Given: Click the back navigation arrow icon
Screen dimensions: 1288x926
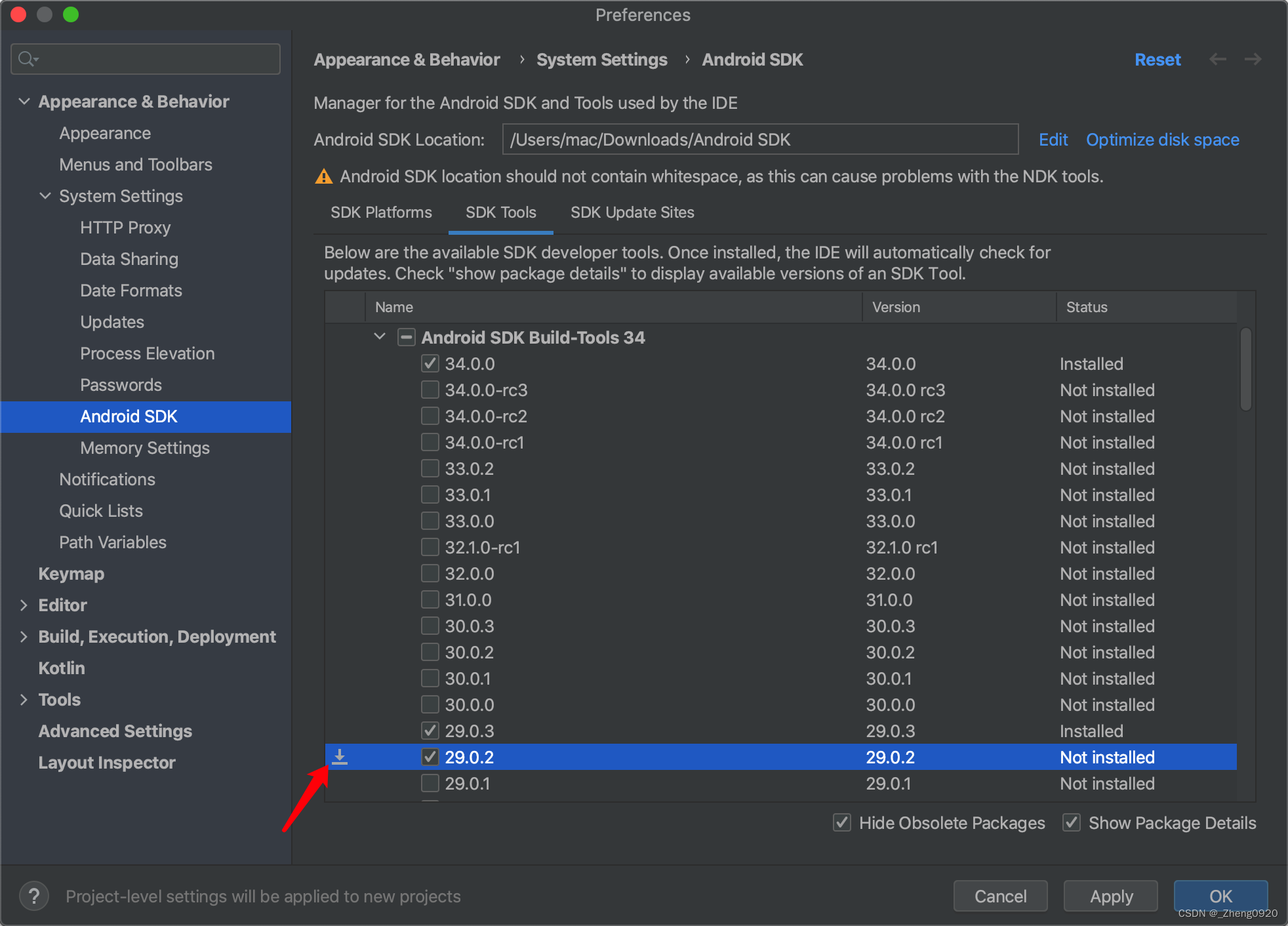Looking at the screenshot, I should point(1218,59).
